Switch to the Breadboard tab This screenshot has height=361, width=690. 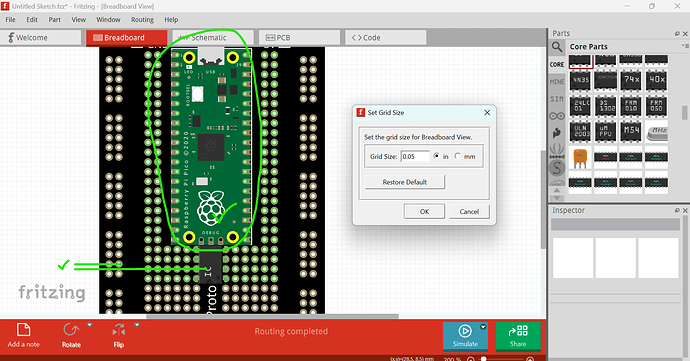(x=127, y=38)
